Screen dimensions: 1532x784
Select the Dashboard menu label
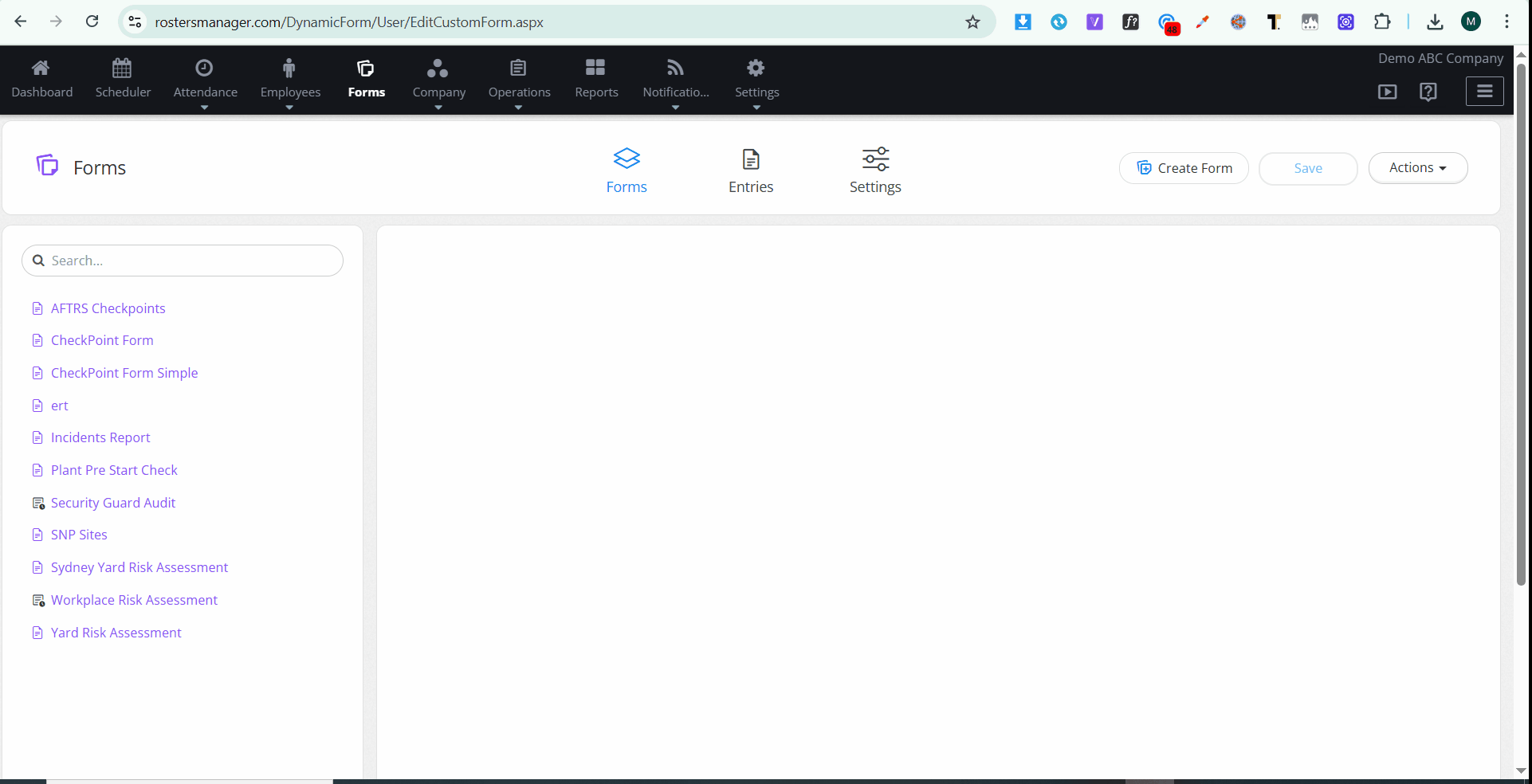[x=42, y=92]
